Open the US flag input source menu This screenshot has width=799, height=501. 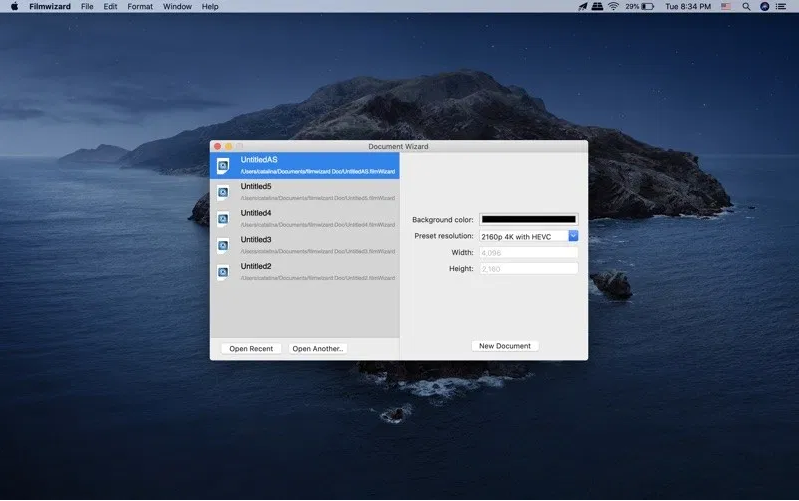726,6
